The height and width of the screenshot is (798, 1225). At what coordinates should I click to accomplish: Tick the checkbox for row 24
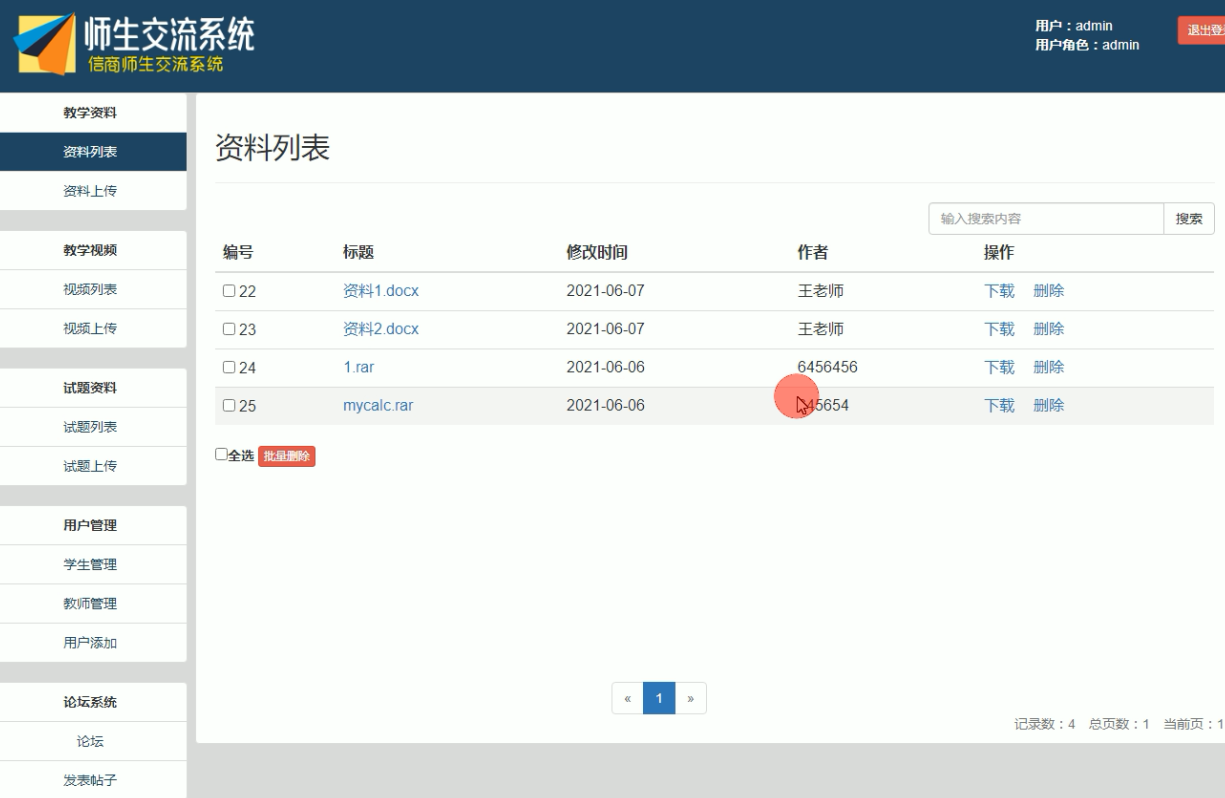pos(228,367)
